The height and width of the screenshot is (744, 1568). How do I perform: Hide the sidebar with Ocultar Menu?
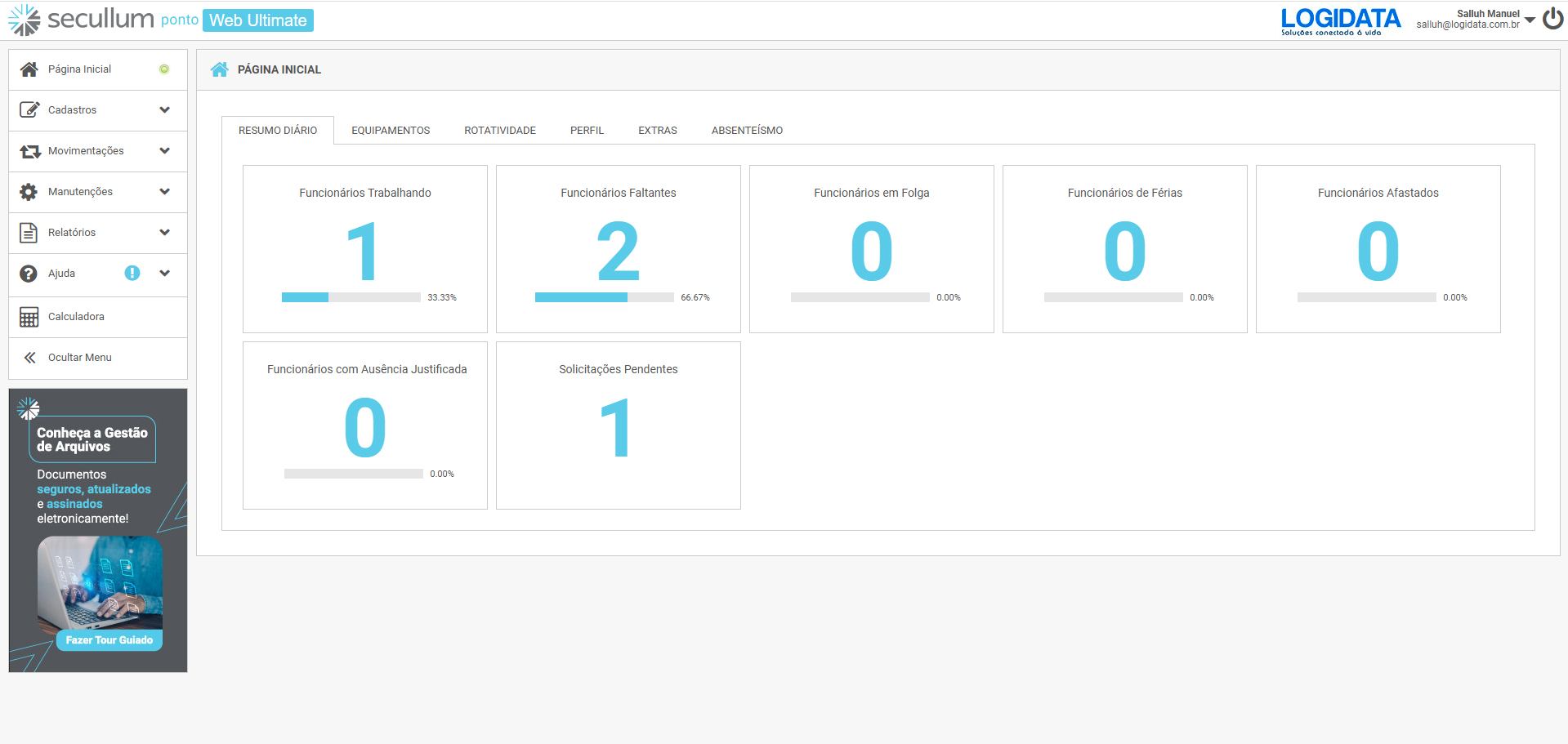pos(79,358)
